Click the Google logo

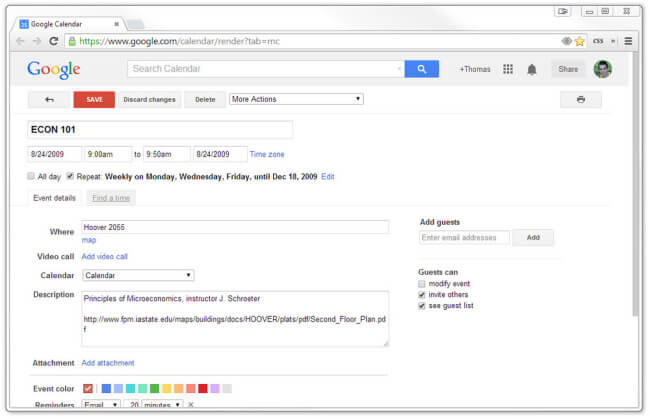[x=53, y=70]
